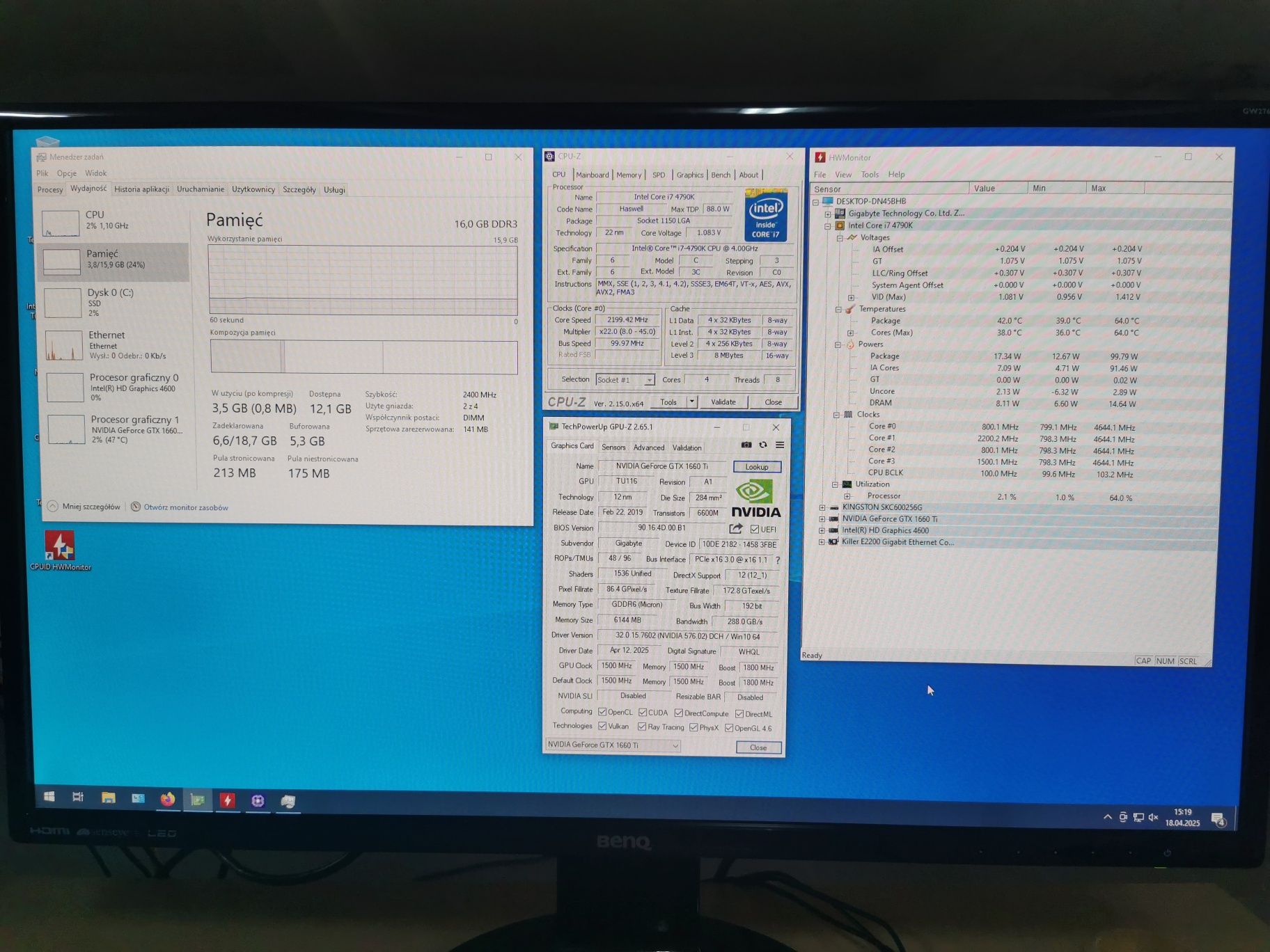Image resolution: width=1270 pixels, height=952 pixels.
Task: Open the GPU-Z hamburger menu
Action: click(x=780, y=445)
